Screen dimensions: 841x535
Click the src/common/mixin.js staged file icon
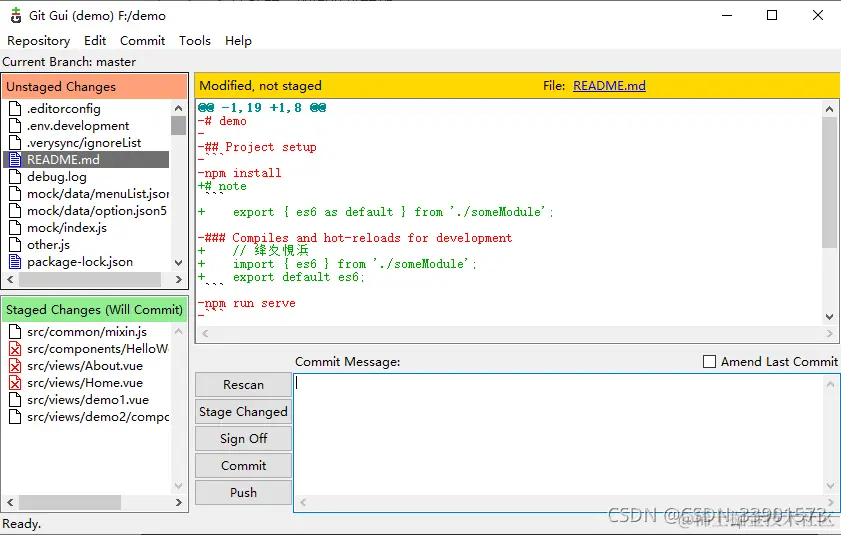(x=15, y=332)
